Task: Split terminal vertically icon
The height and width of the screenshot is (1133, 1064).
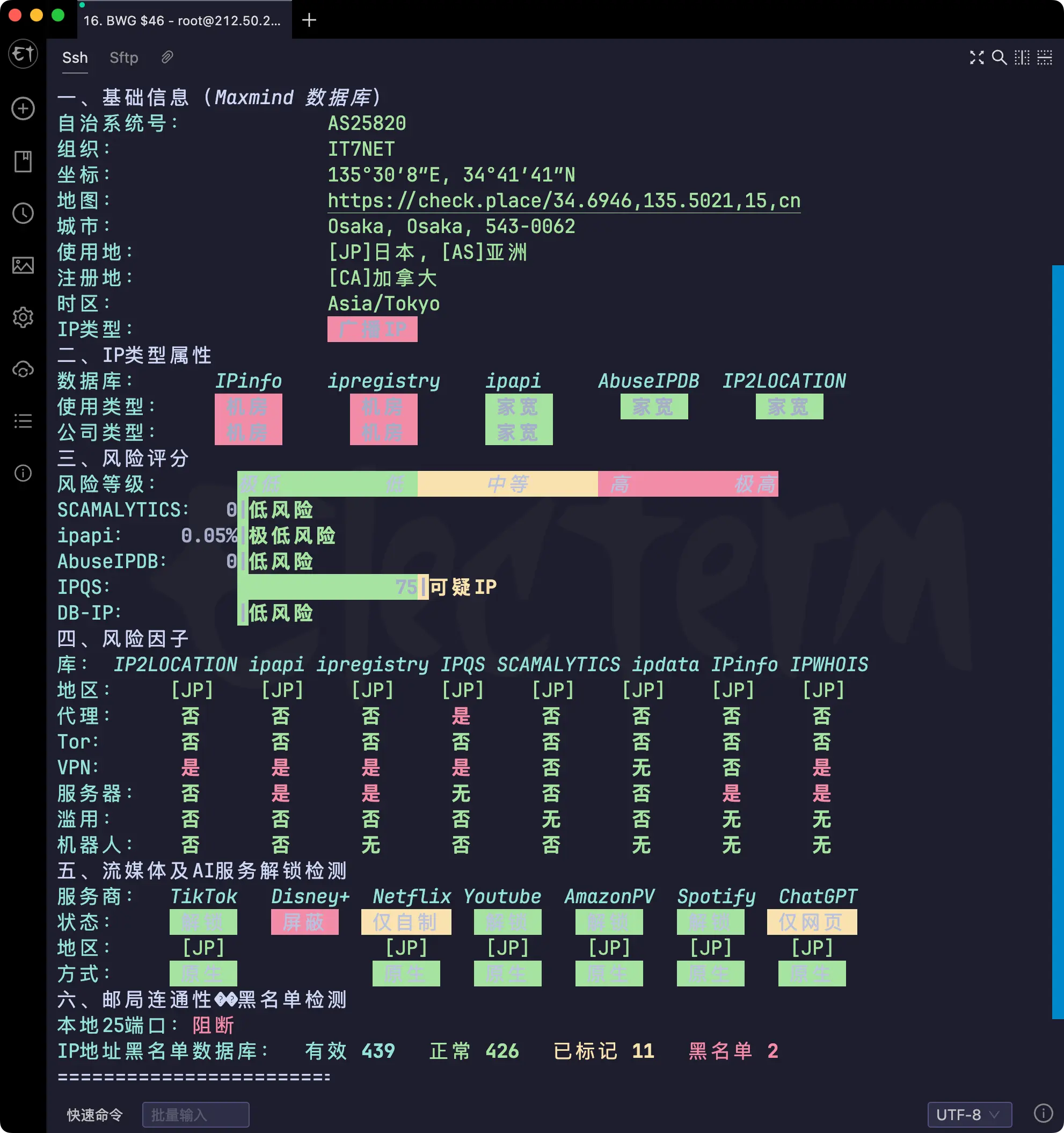Action: tap(1022, 57)
